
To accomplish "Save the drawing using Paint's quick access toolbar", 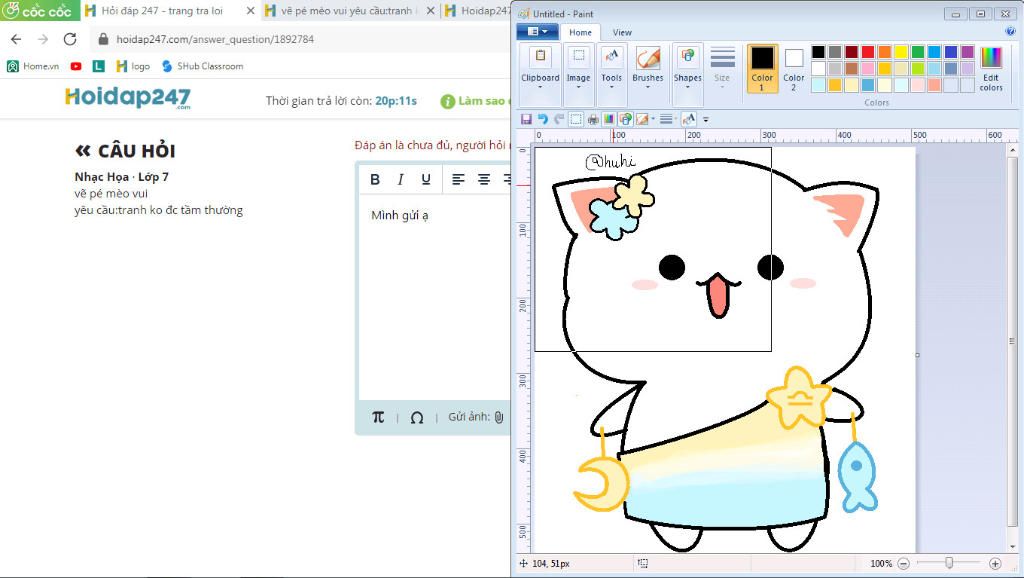I will [x=526, y=119].
